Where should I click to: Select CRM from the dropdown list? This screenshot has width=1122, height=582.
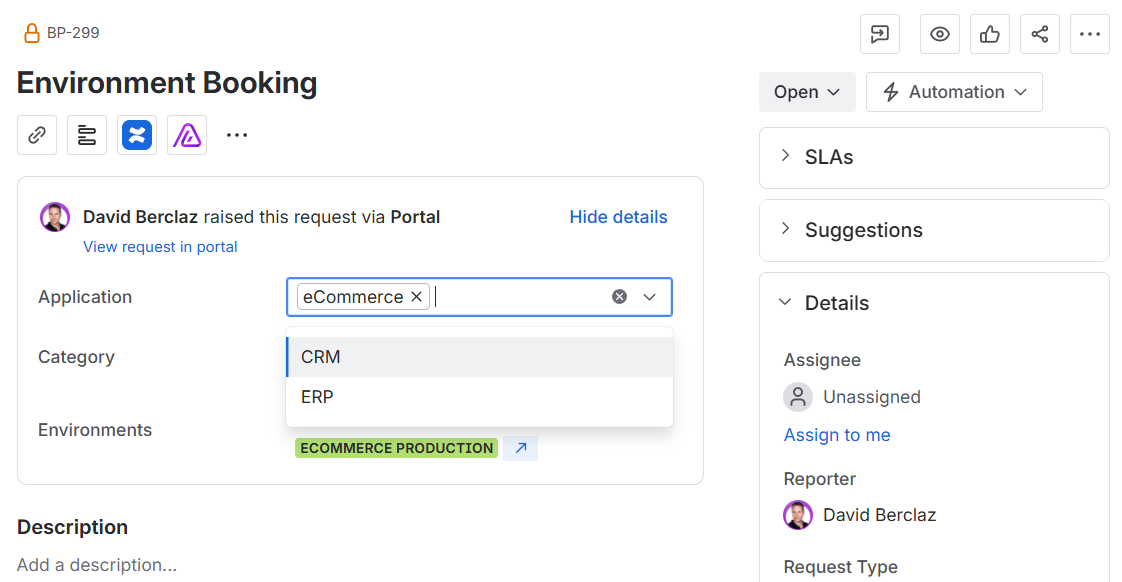coord(479,357)
